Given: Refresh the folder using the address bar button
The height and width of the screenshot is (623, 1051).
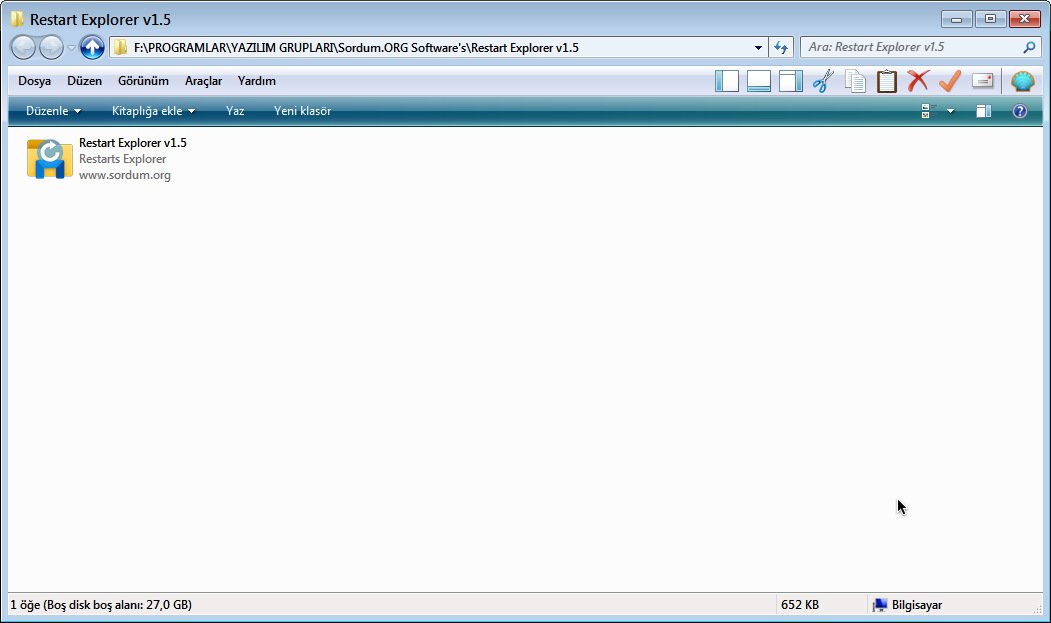Looking at the screenshot, I should (781, 47).
